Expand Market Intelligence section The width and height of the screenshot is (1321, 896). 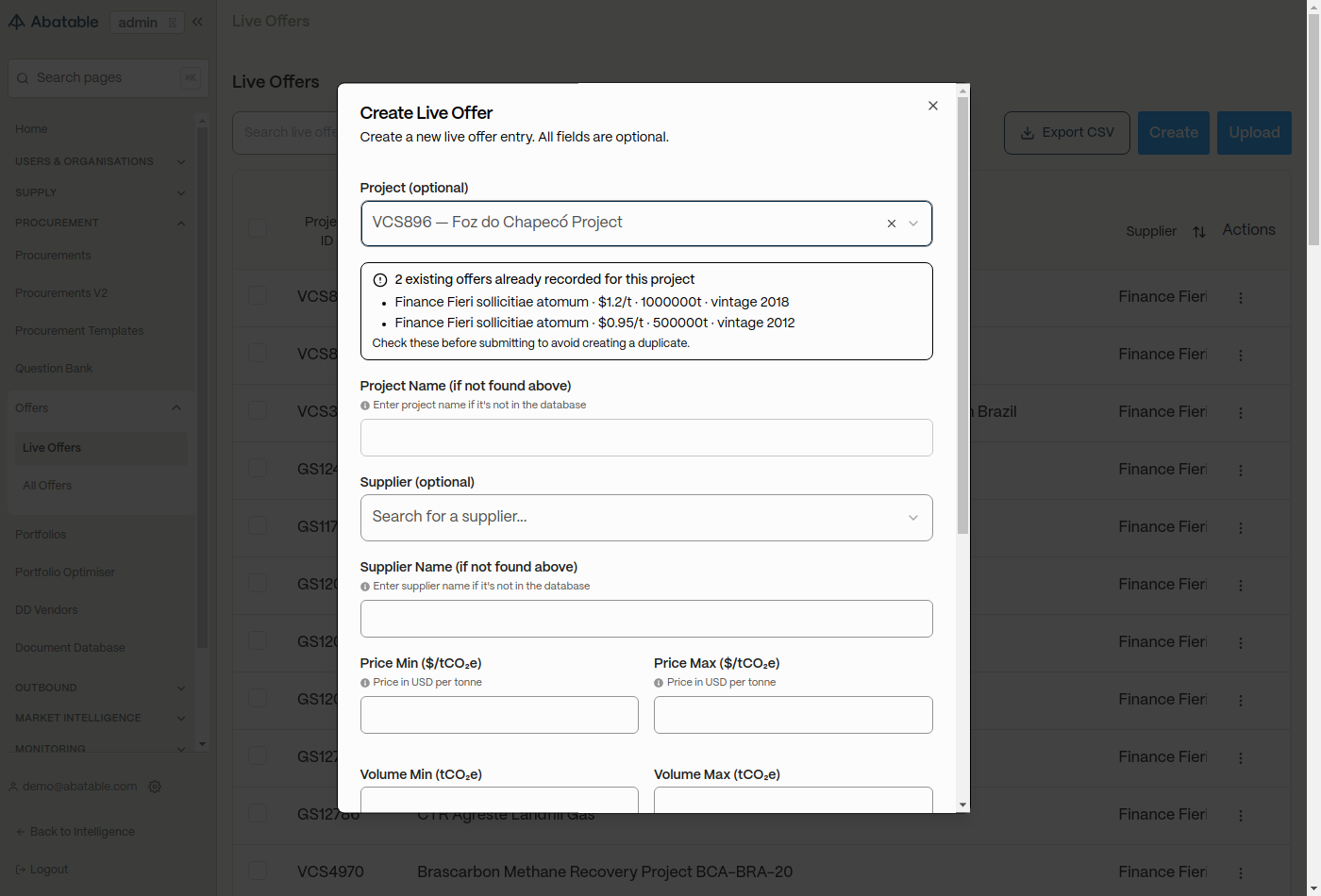click(99, 718)
